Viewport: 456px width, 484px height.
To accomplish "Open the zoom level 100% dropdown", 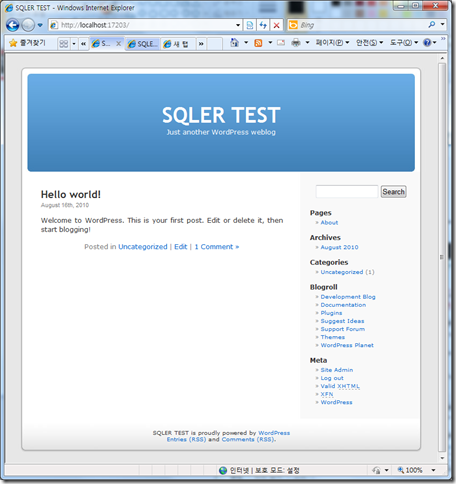I will tap(433, 470).
